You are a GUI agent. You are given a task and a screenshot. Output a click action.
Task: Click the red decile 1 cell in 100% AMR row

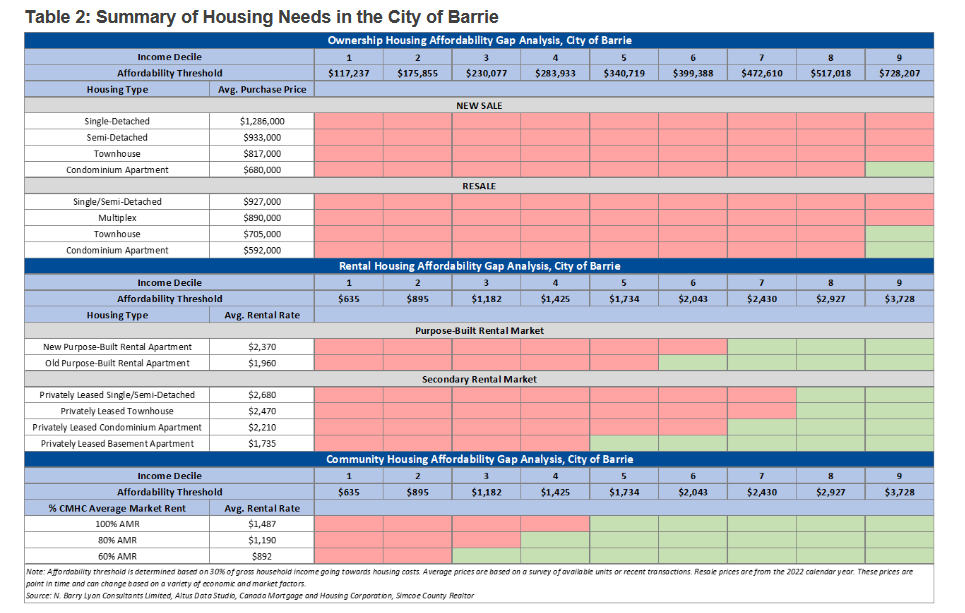point(348,523)
